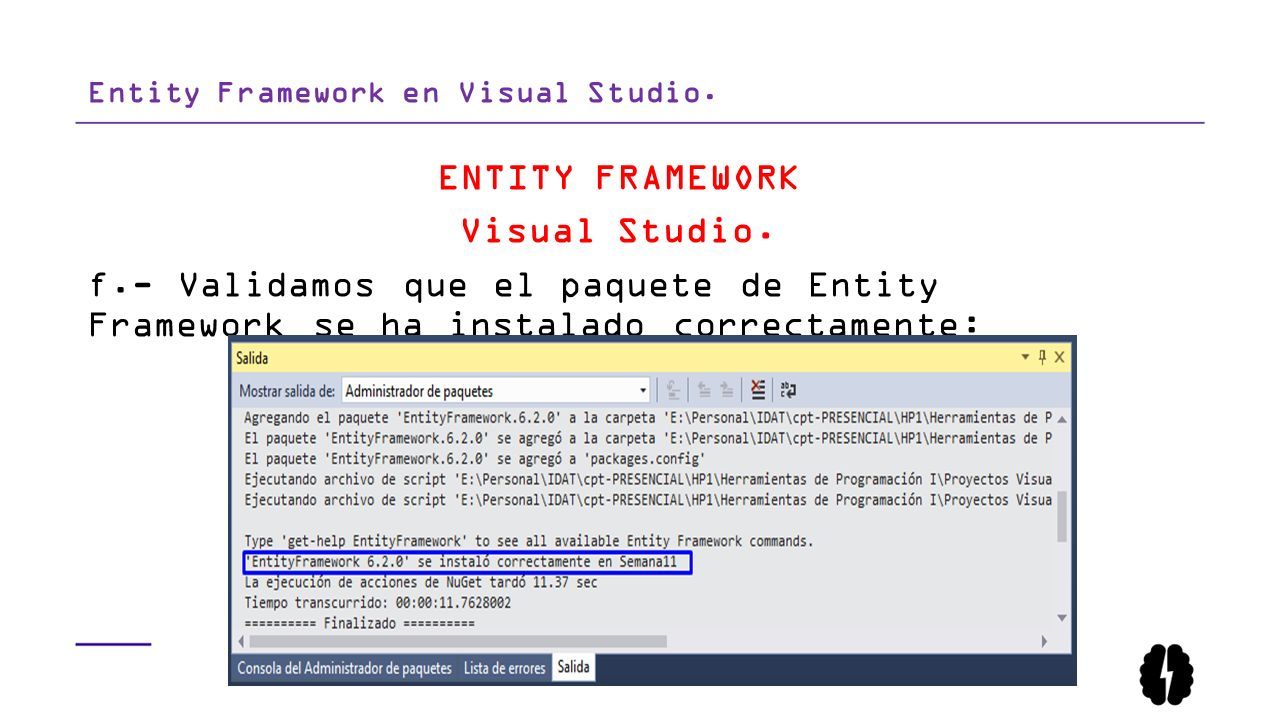Click the 'Agregando el paquete' output line
The image size is (1280, 720).
pos(648,418)
